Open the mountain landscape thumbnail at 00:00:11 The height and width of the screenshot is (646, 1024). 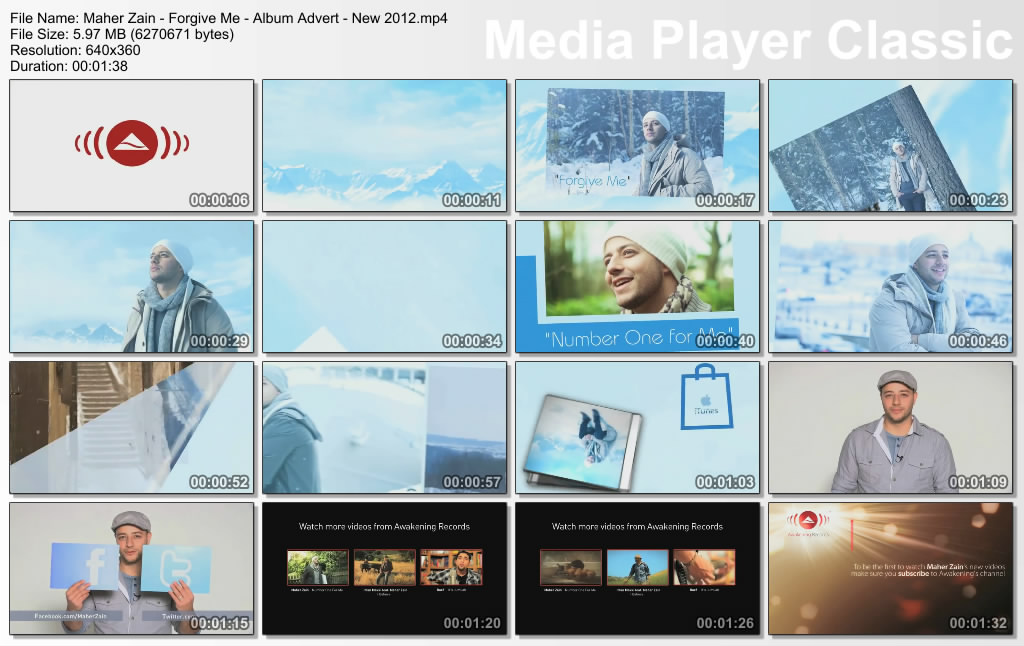(384, 146)
